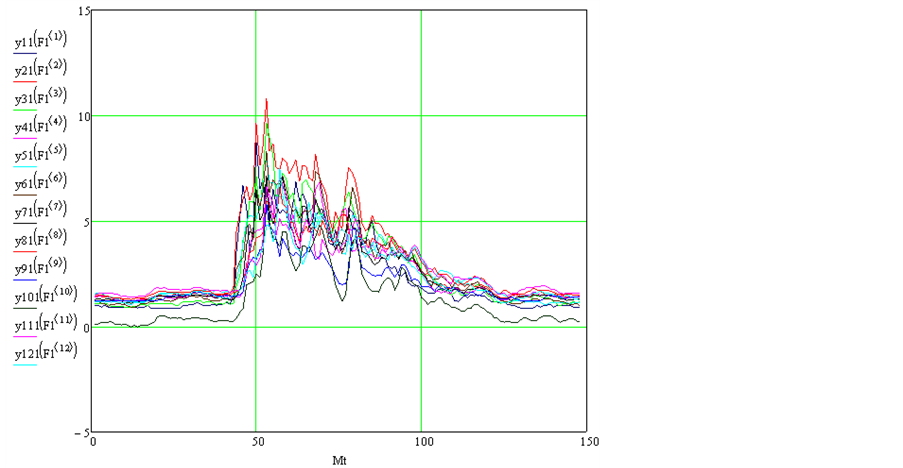Click the y11(F1⟨1⟩) legend entry
Screen dimensions: 903x468
[39, 42]
